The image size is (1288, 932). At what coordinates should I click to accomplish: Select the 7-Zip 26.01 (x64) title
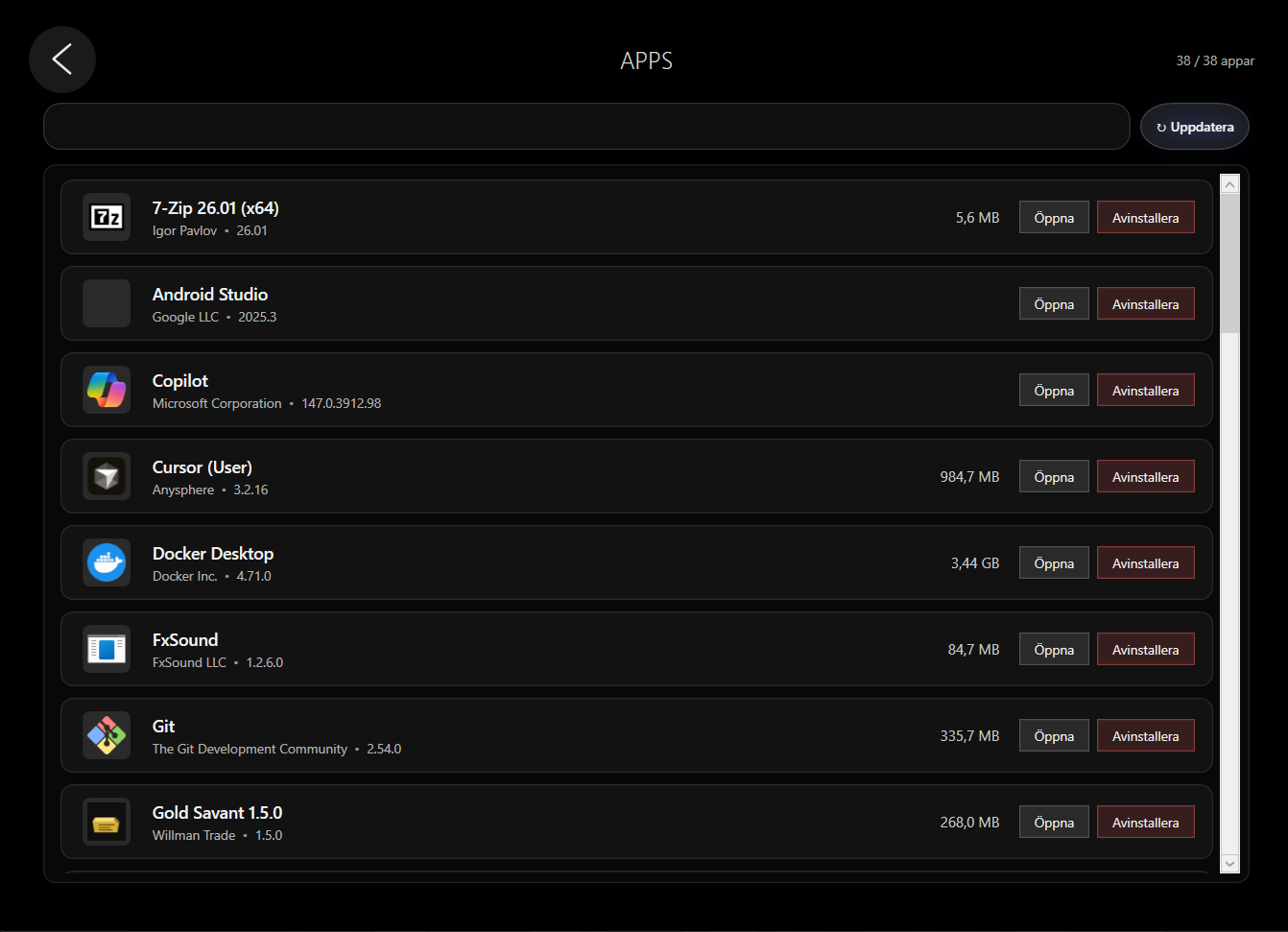coord(215,208)
